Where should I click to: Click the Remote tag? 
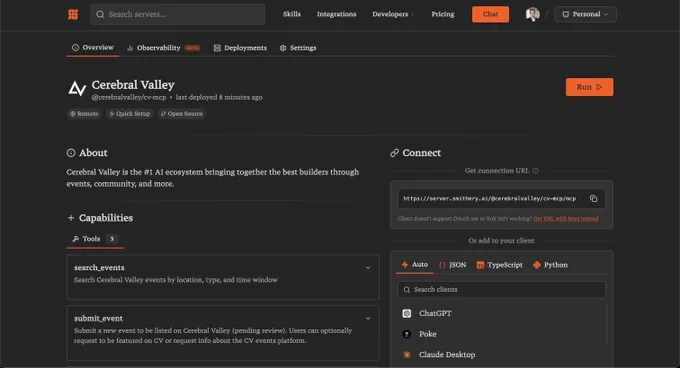click(84, 114)
